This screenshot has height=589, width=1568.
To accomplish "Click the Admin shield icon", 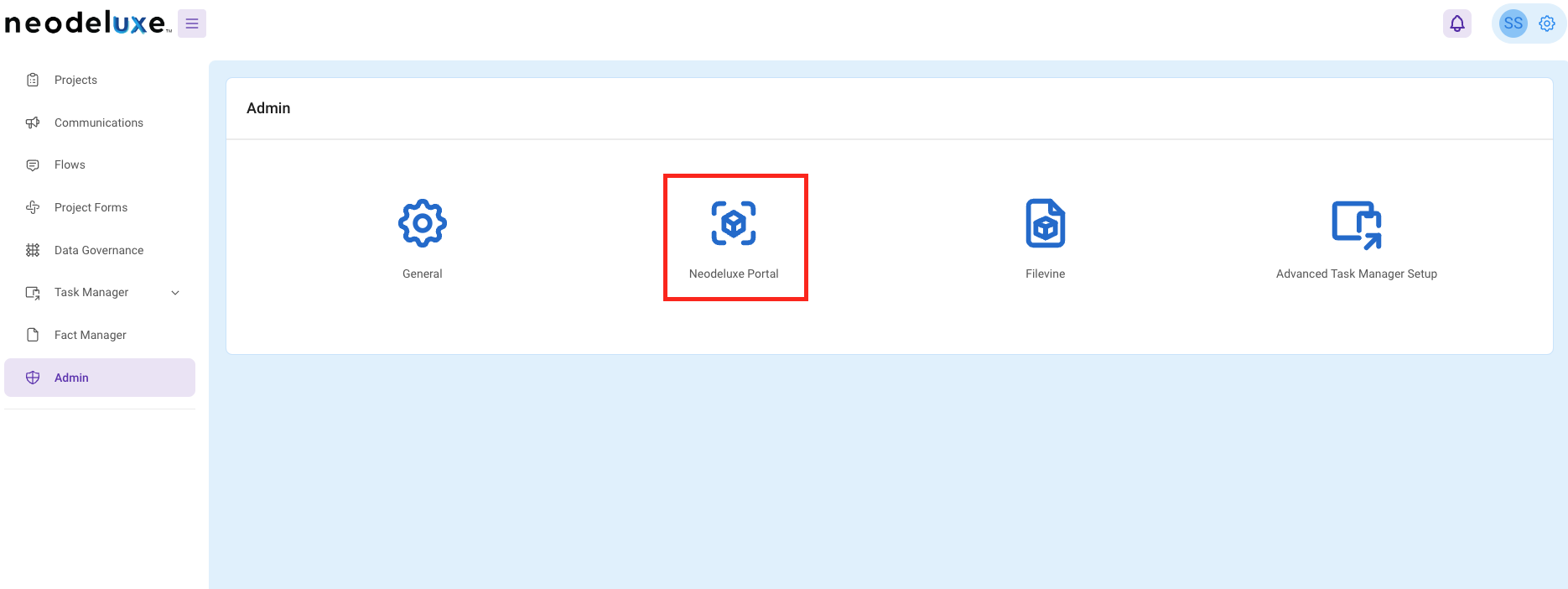I will click(x=33, y=378).
